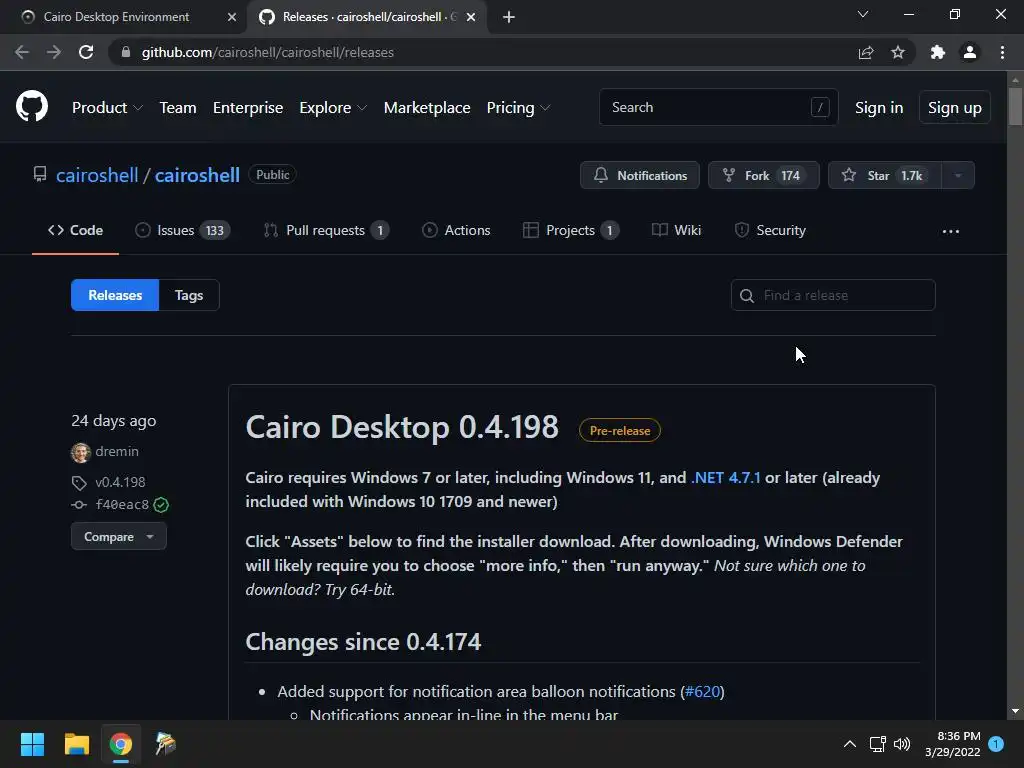Close the Cairo Desktop Environment tab
The width and height of the screenshot is (1024, 768).
(232, 17)
